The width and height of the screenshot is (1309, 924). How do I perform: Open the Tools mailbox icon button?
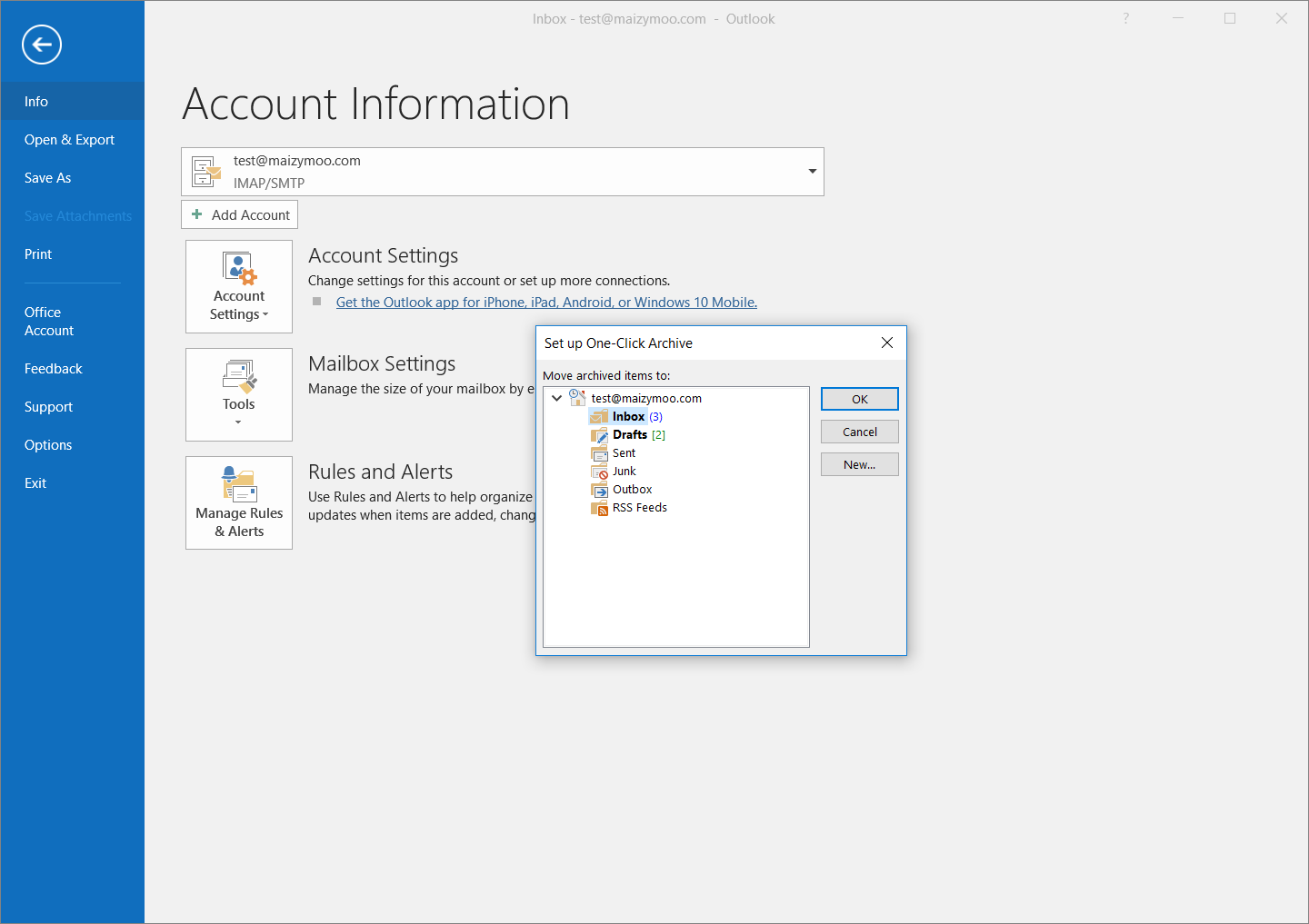pyautogui.click(x=239, y=394)
